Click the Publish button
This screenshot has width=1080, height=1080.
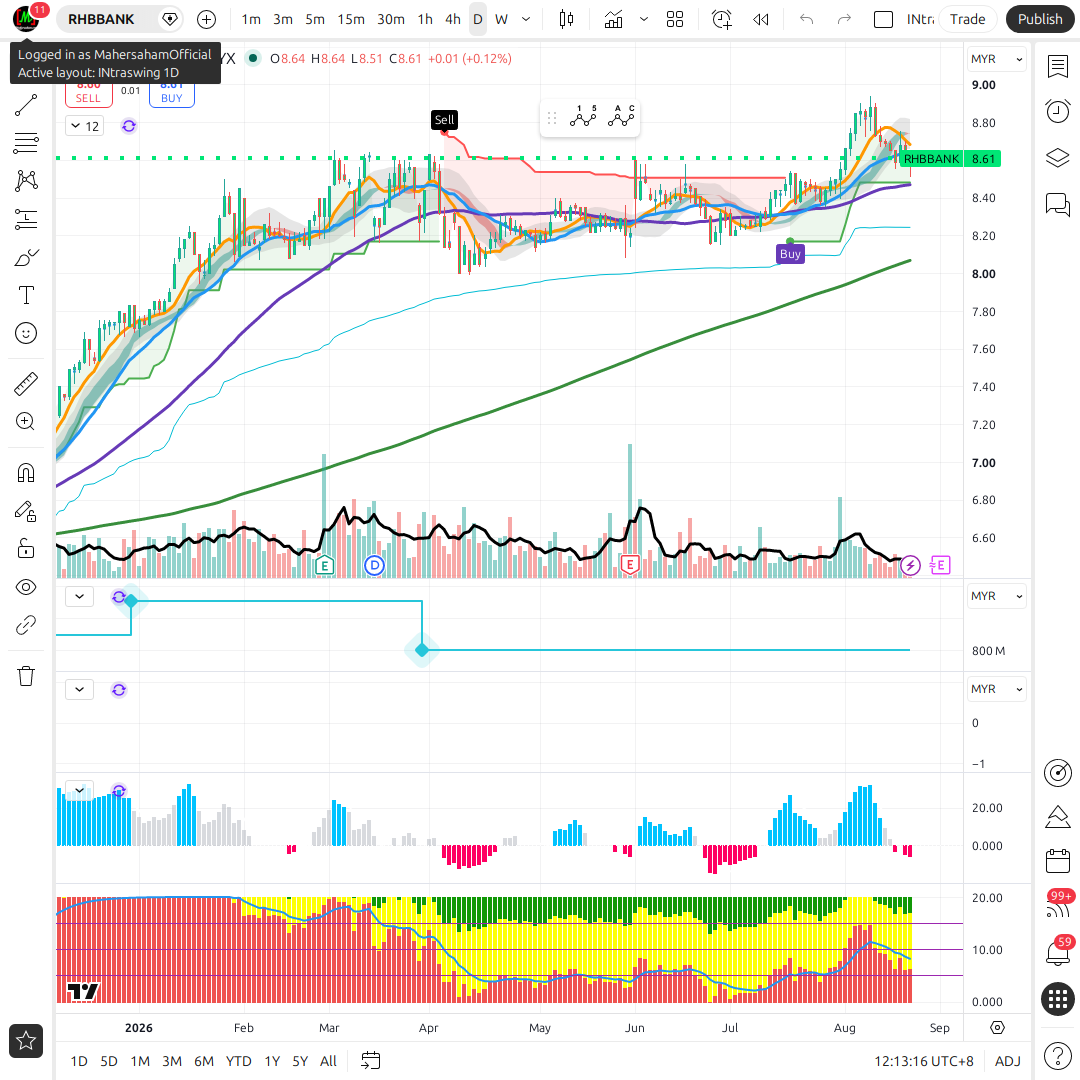1040,19
